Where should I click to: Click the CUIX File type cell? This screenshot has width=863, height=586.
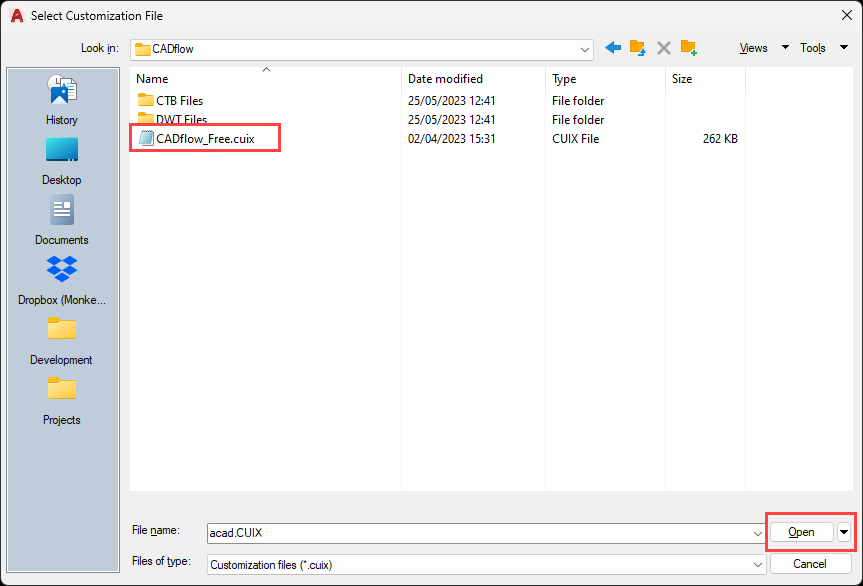pyautogui.click(x=576, y=139)
